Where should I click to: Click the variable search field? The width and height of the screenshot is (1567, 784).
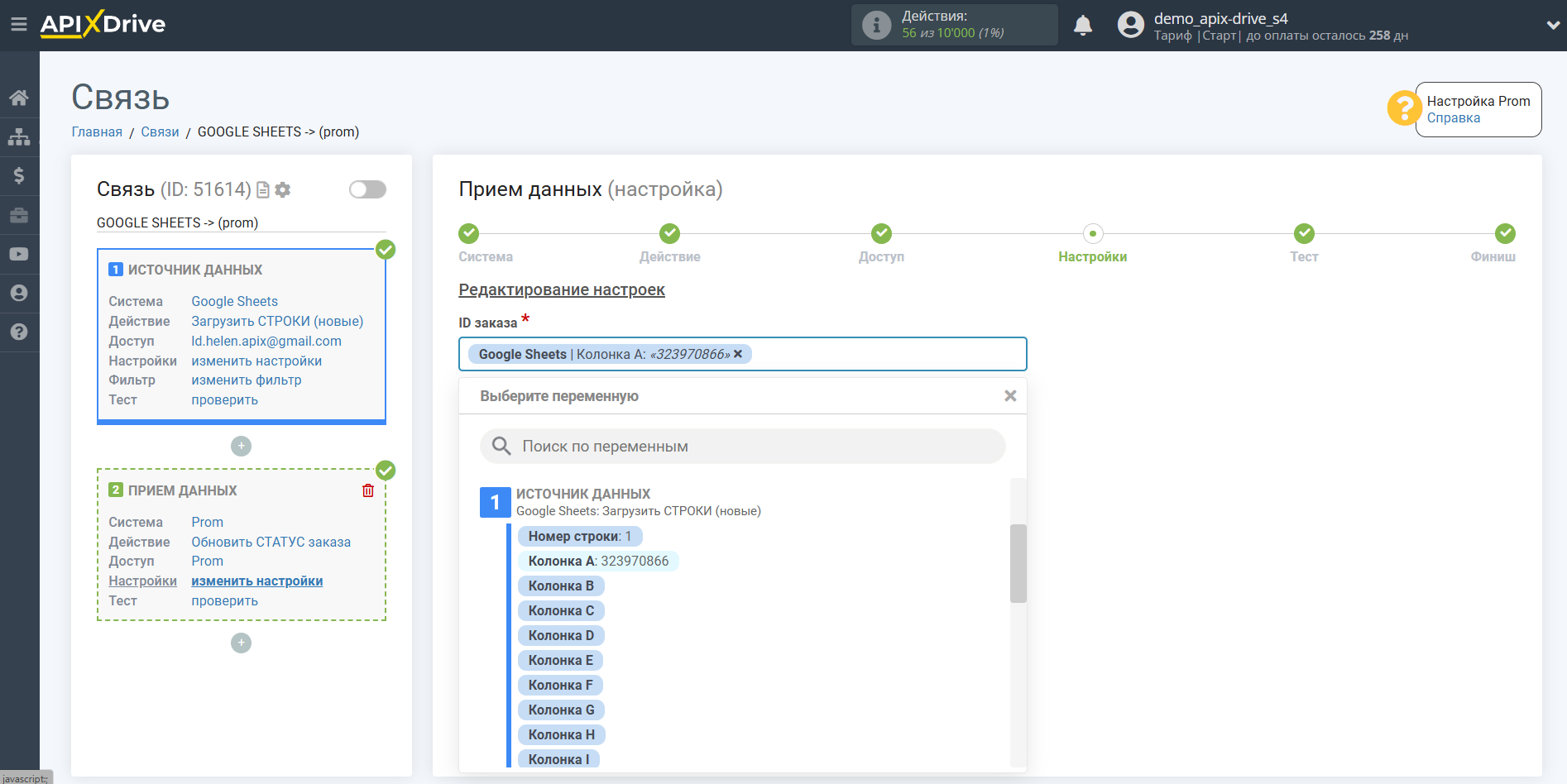point(742,446)
